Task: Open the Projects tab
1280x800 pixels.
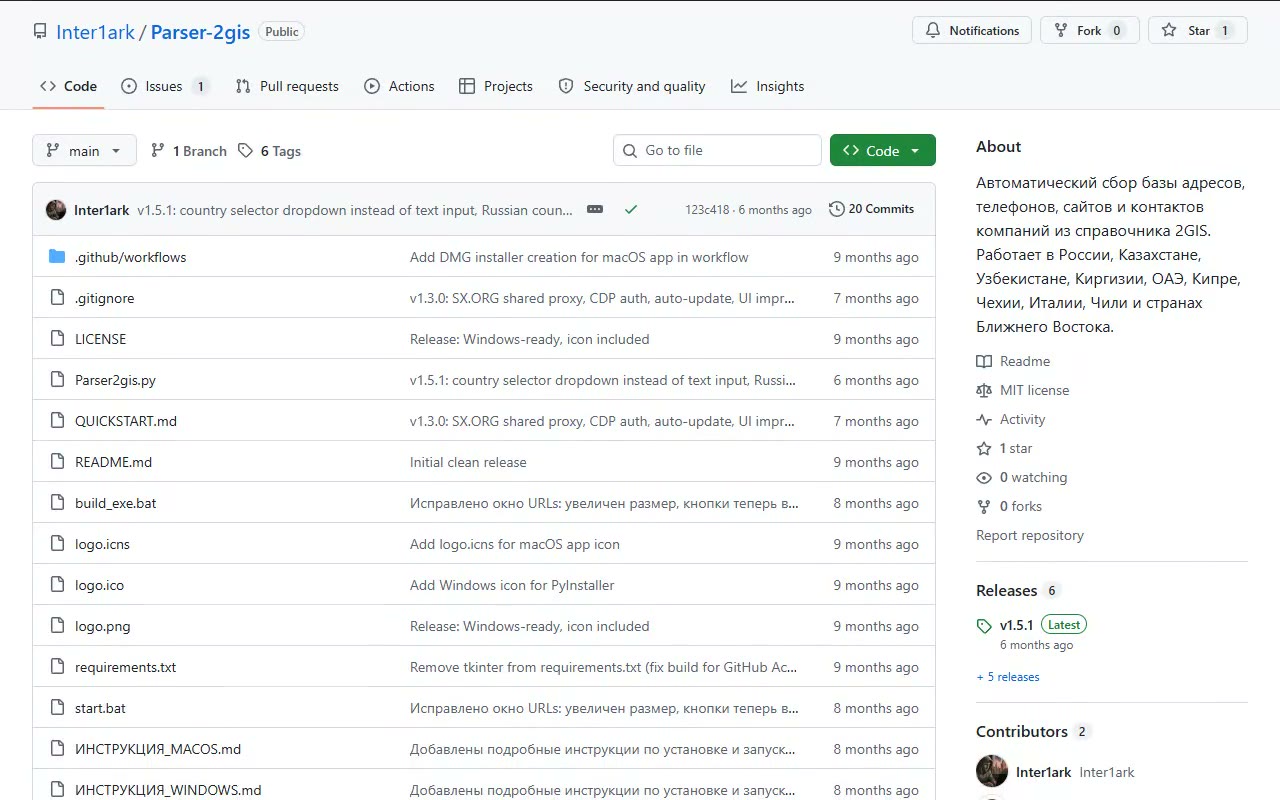Action: [495, 86]
